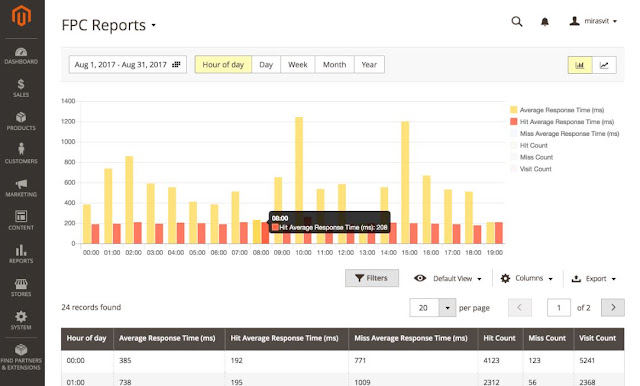The height and width of the screenshot is (386, 640).
Task: Go to next page of records
Action: coord(613,308)
